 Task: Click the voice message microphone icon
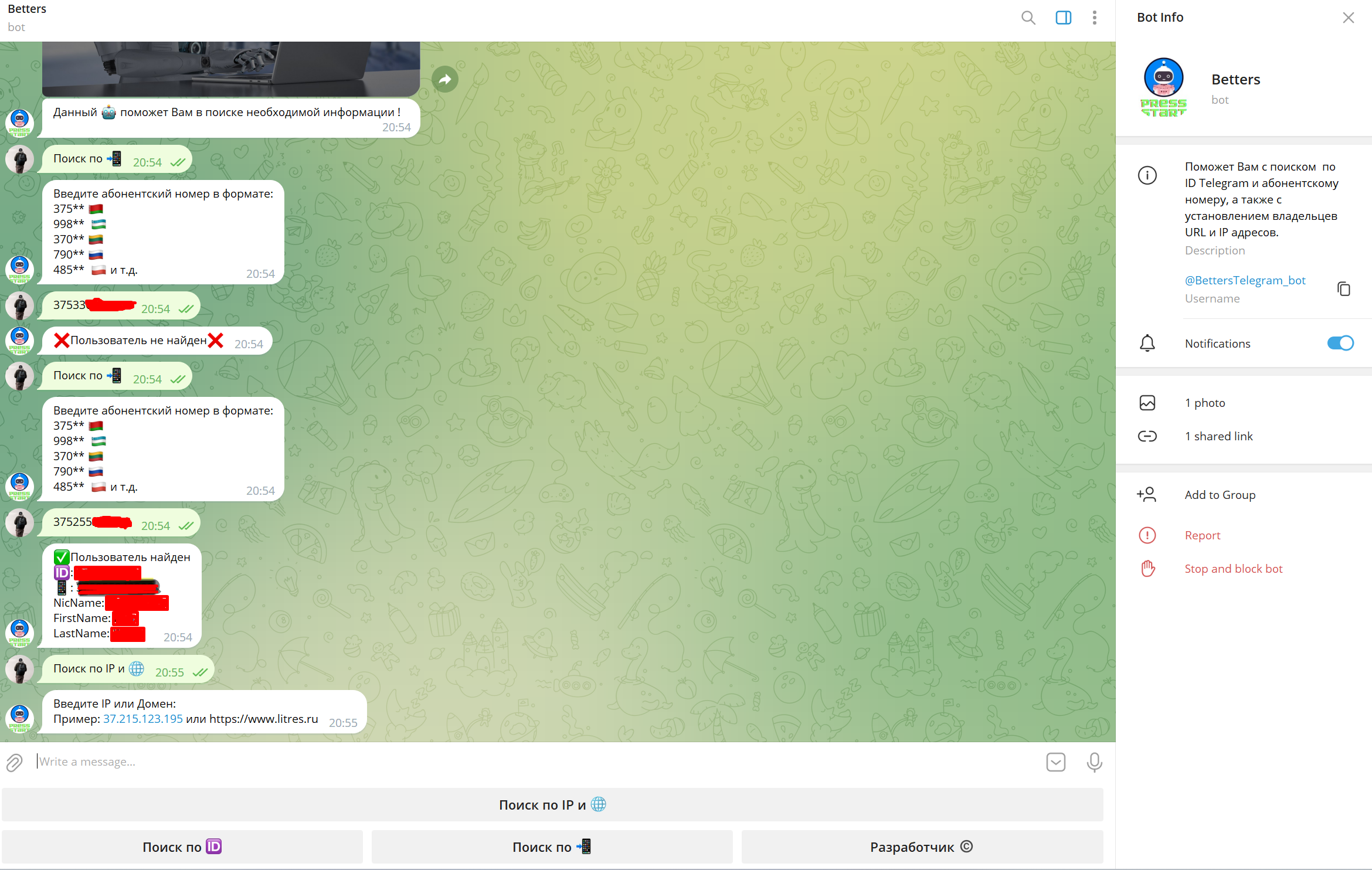coord(1094,762)
